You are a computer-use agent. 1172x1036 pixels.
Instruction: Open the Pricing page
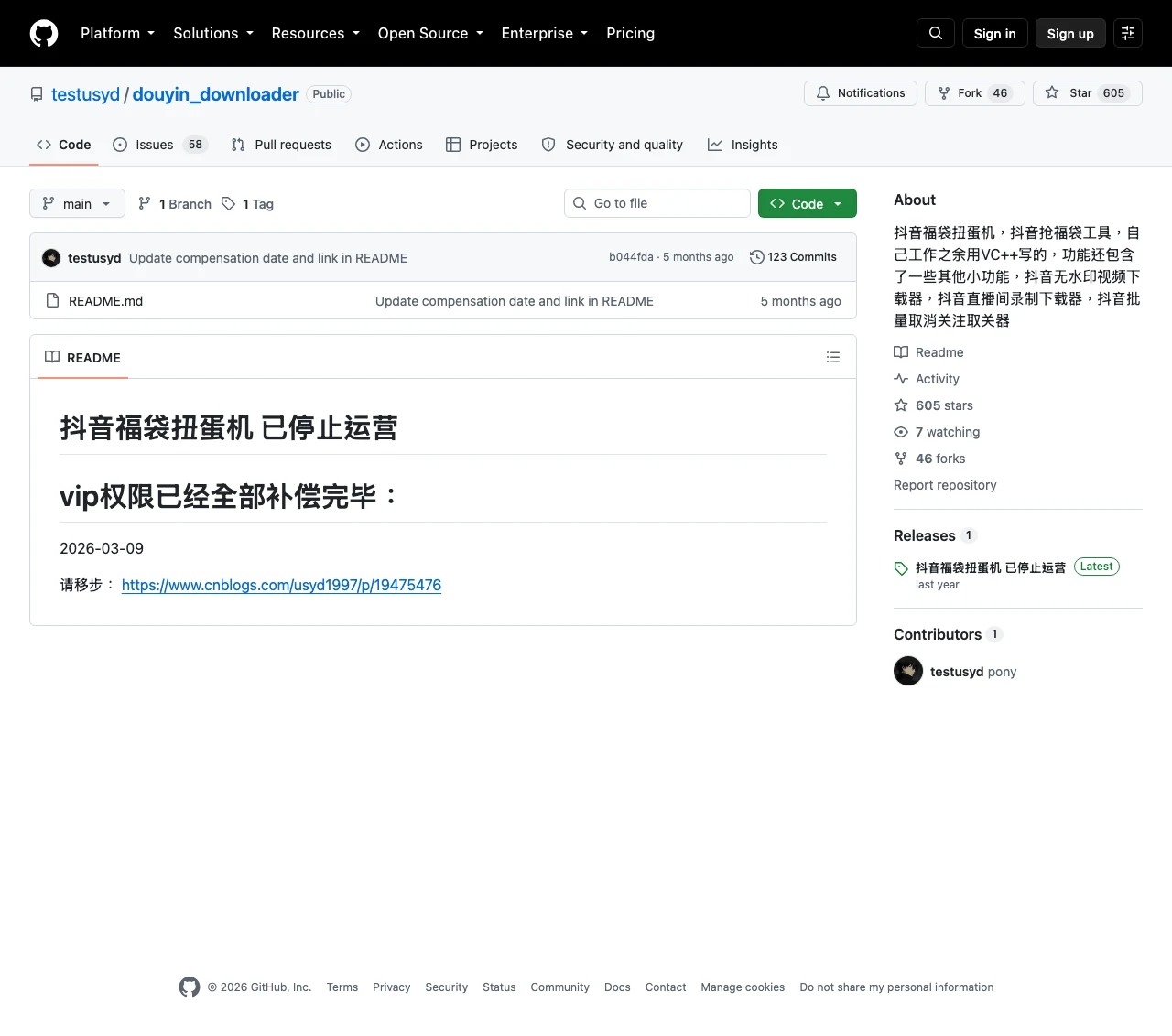point(630,33)
